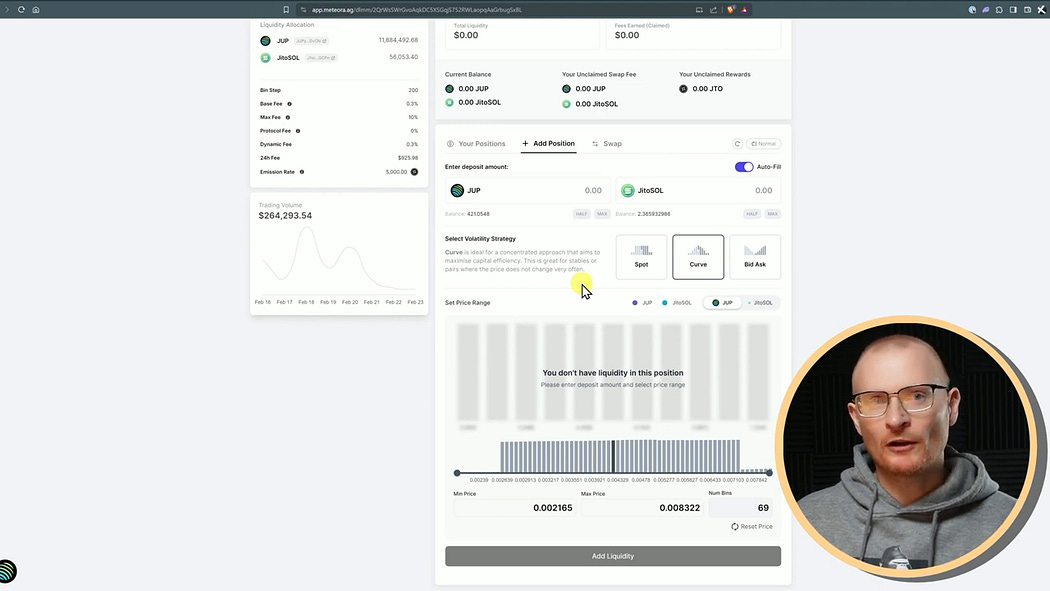1050x591 pixels.
Task: Select the Curve volatility strategy
Action: (x=698, y=257)
